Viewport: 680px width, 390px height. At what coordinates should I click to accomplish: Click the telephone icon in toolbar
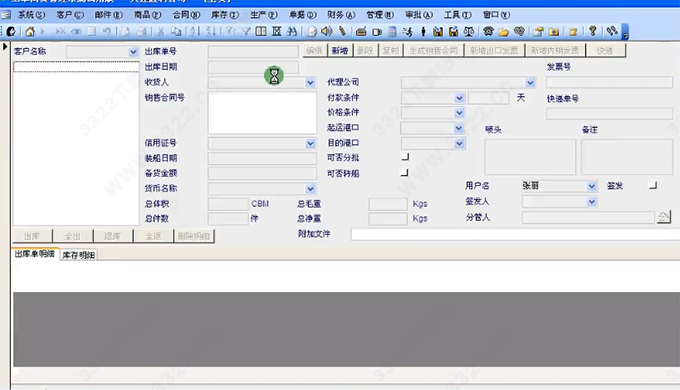[488, 31]
